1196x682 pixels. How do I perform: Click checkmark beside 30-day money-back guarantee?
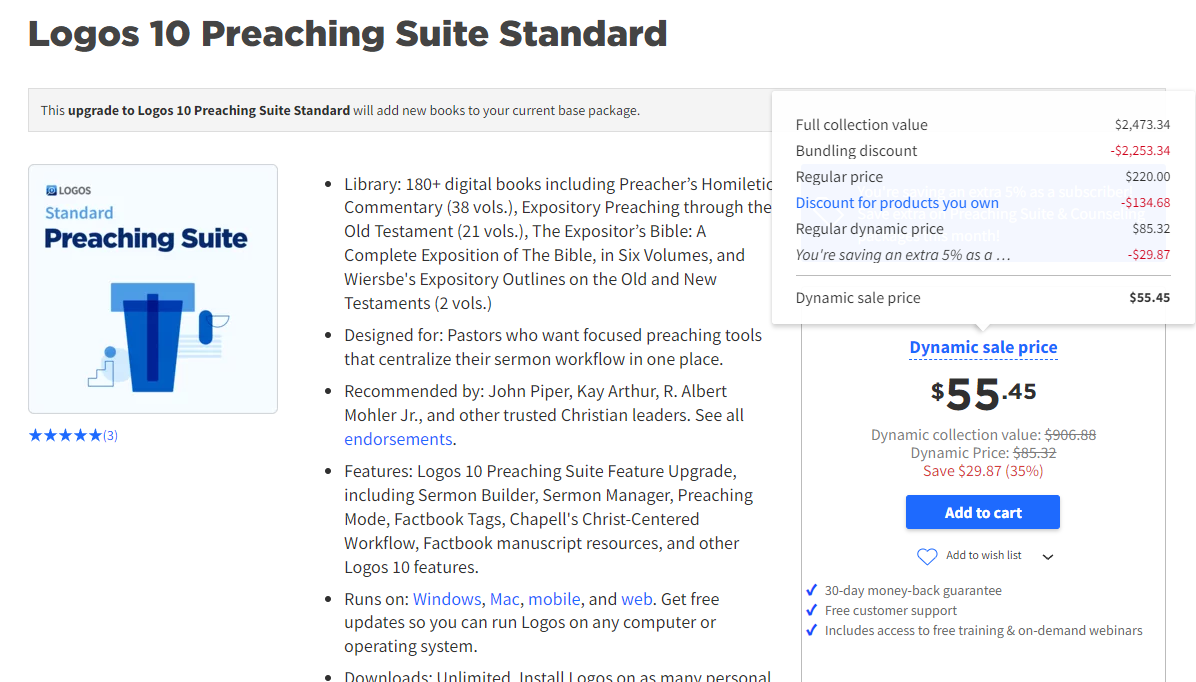[812, 590]
